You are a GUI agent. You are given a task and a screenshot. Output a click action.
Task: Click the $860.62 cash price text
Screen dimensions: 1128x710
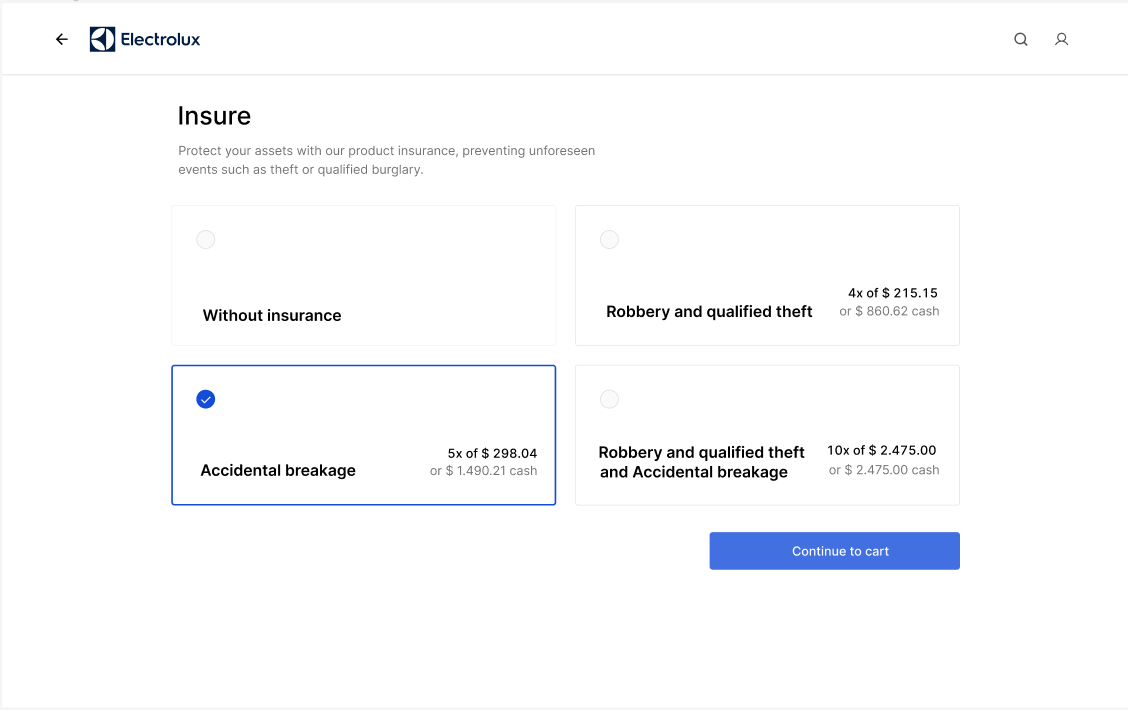pos(889,311)
